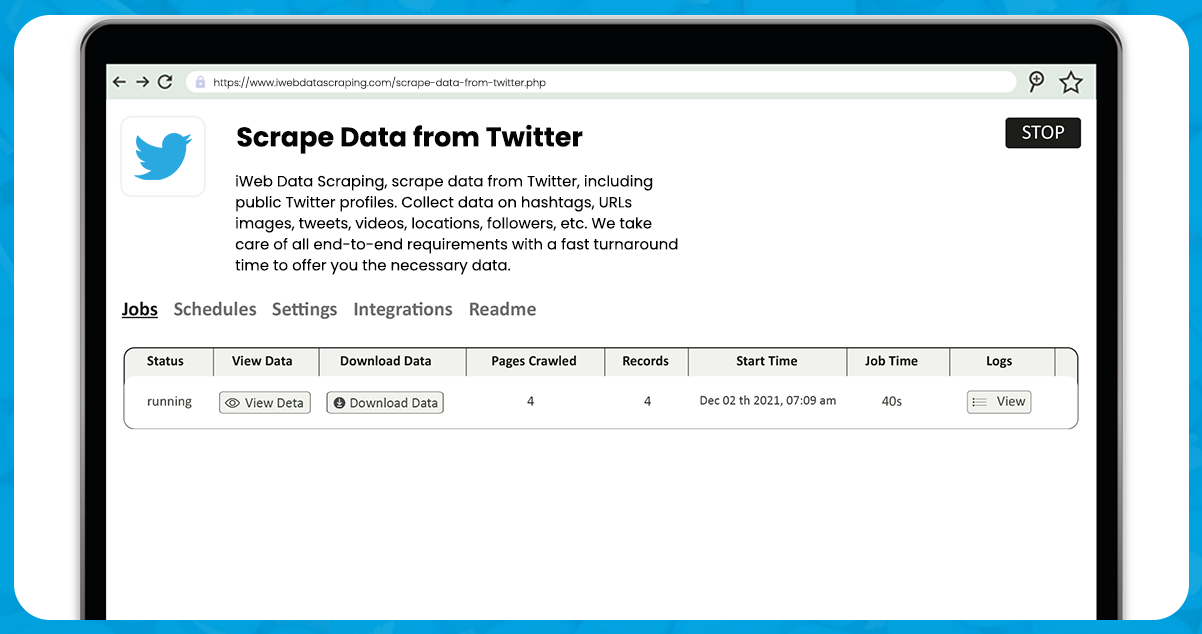
Task: Bookmark the page with the star icon
Action: coord(1071,82)
